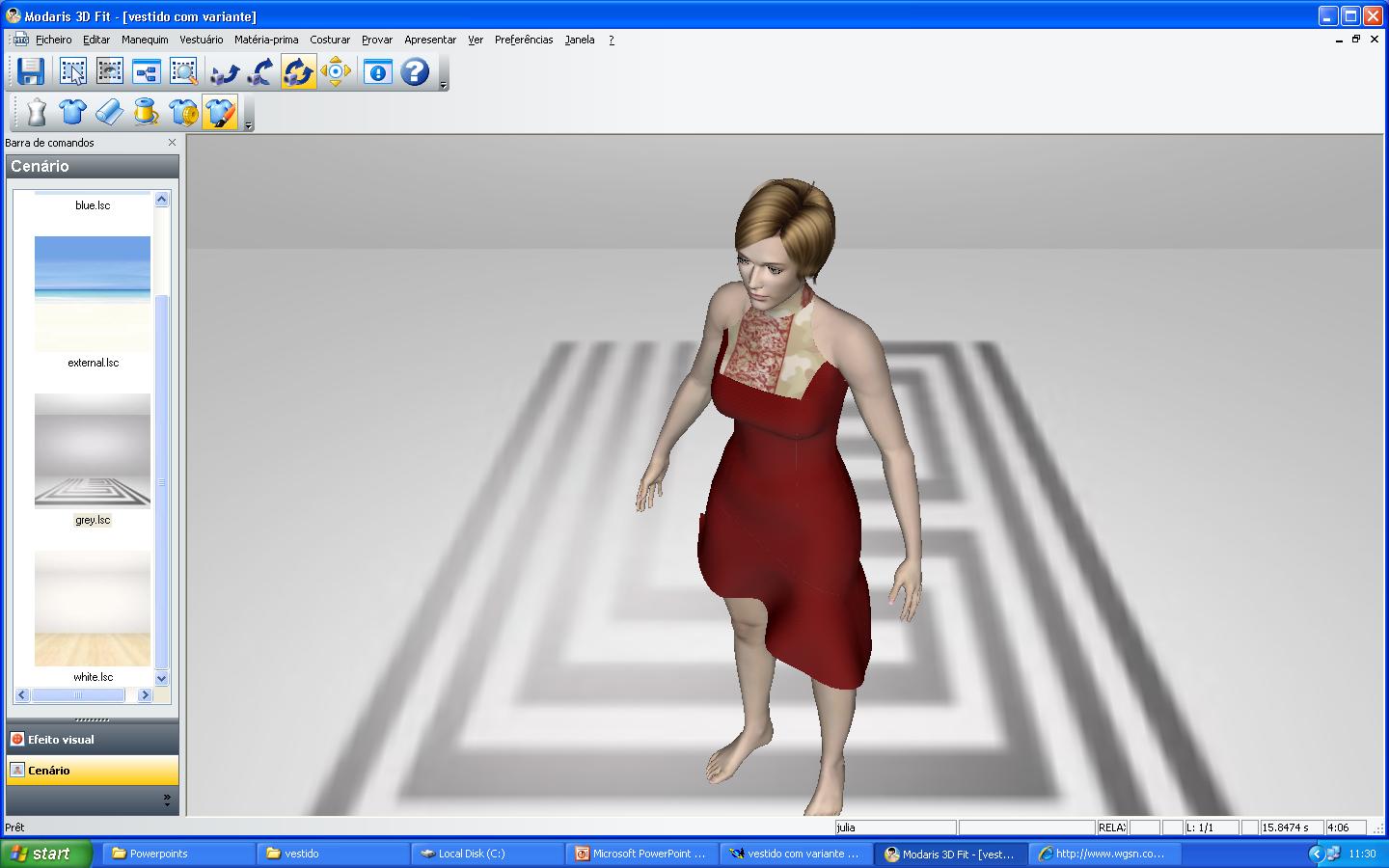Open the fabric roll material icon

coord(109,113)
